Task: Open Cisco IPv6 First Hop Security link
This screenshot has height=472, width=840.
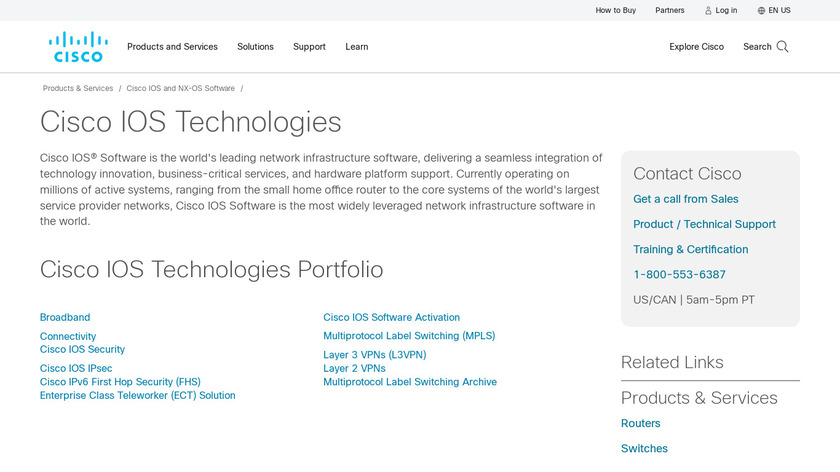Action: click(x=120, y=382)
